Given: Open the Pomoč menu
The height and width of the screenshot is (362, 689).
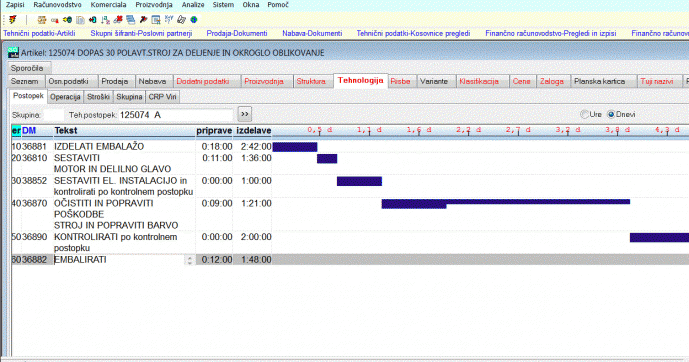Looking at the screenshot, I should [x=278, y=5].
